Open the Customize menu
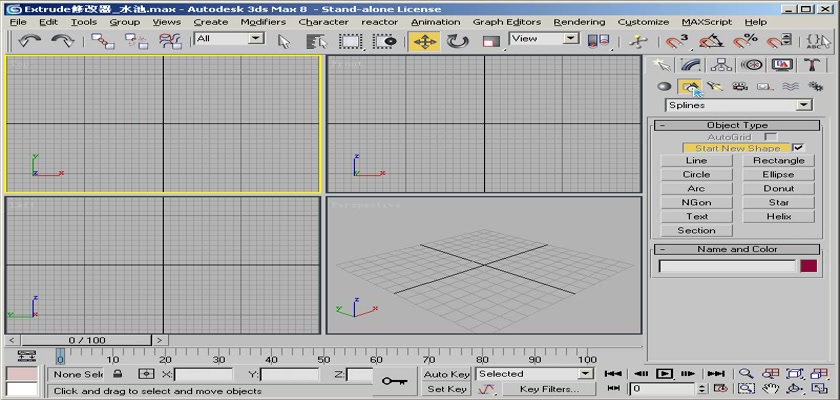The width and height of the screenshot is (840, 400). point(643,22)
